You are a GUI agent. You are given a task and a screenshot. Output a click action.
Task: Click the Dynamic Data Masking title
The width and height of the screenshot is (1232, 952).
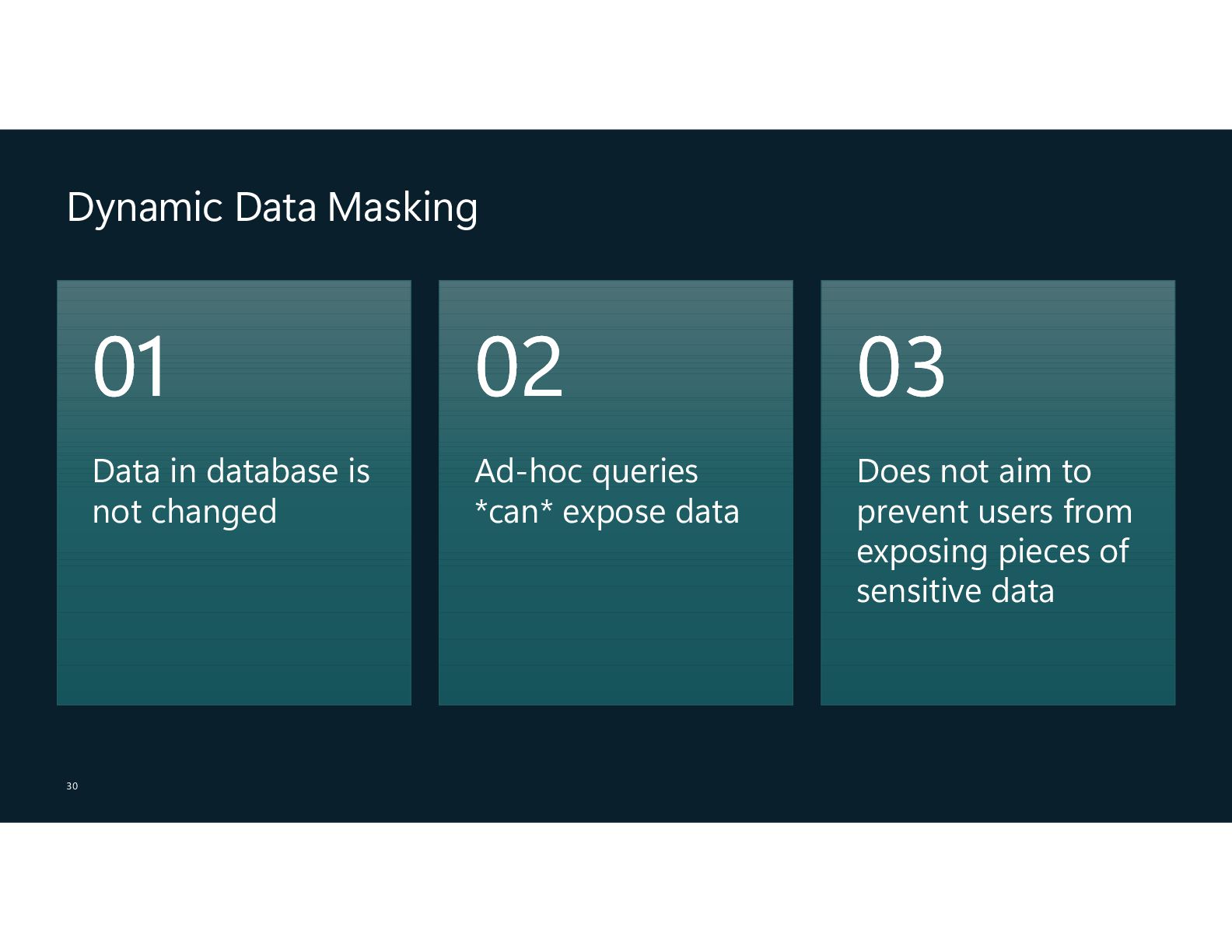click(x=272, y=208)
